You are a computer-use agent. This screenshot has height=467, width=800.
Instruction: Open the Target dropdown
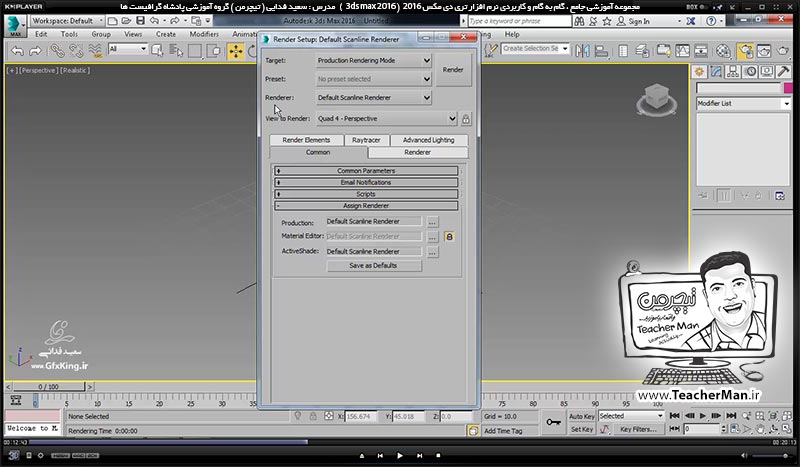pos(374,60)
